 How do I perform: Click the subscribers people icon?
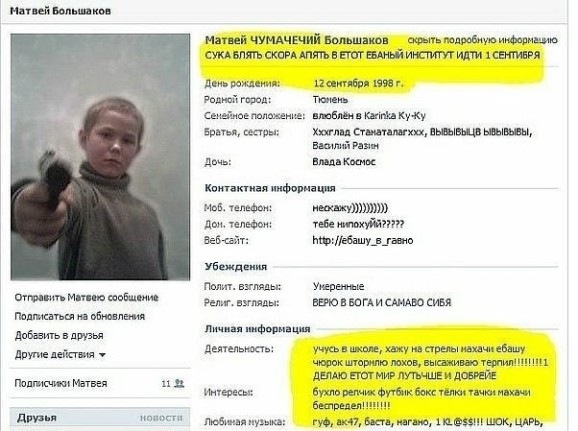coord(179,383)
